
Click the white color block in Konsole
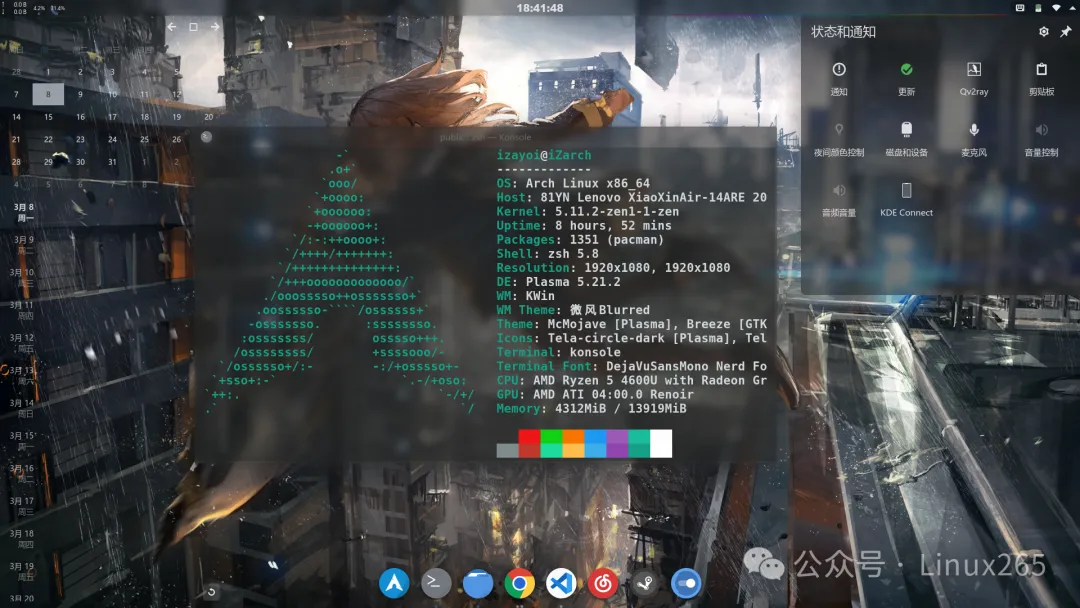[x=661, y=443]
